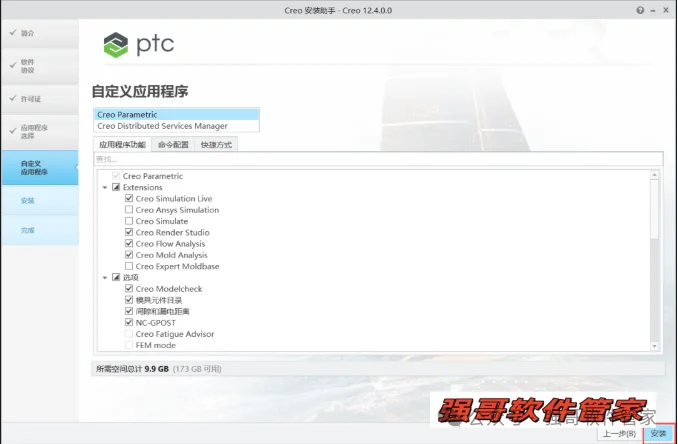
Task: Tick the Creo Simulate checkbox
Action: tap(129, 221)
